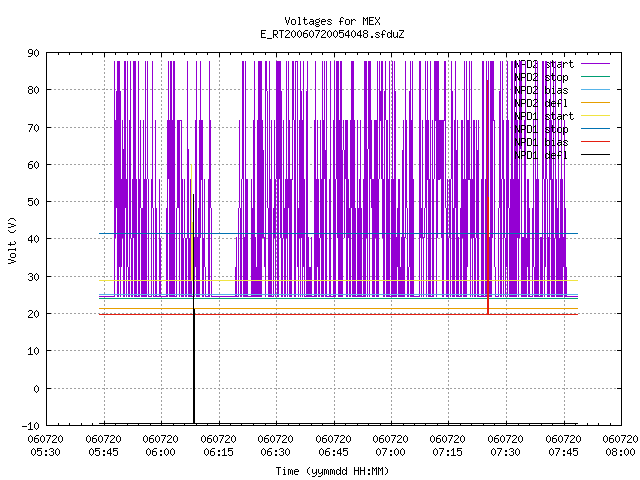Viewport: 640px width, 480px height.
Task: Click the 'NPD1 start' legend text
Action: 544,116
